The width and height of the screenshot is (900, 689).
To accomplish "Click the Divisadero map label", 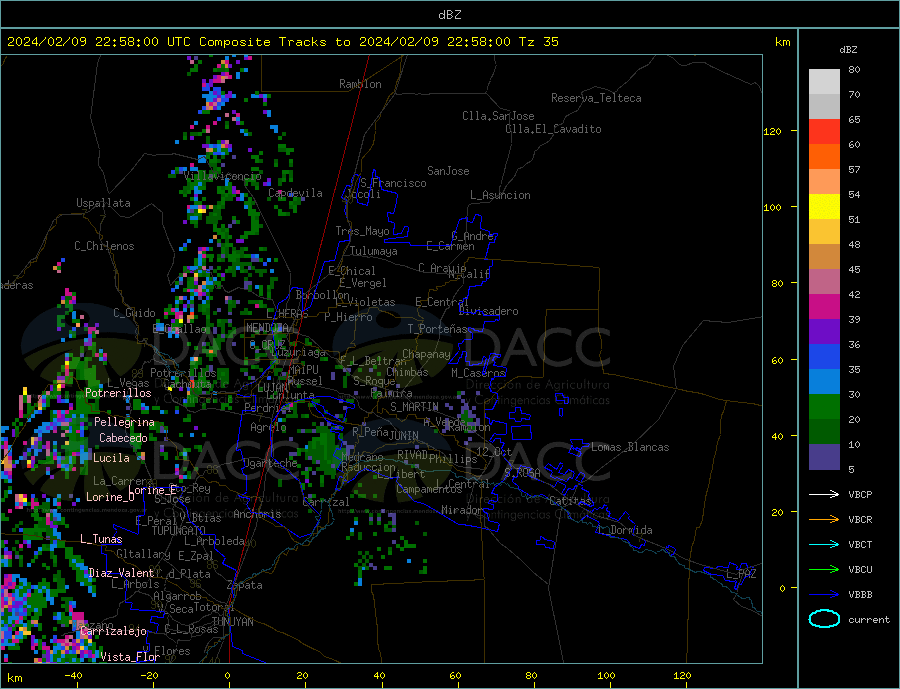I will pos(488,311).
